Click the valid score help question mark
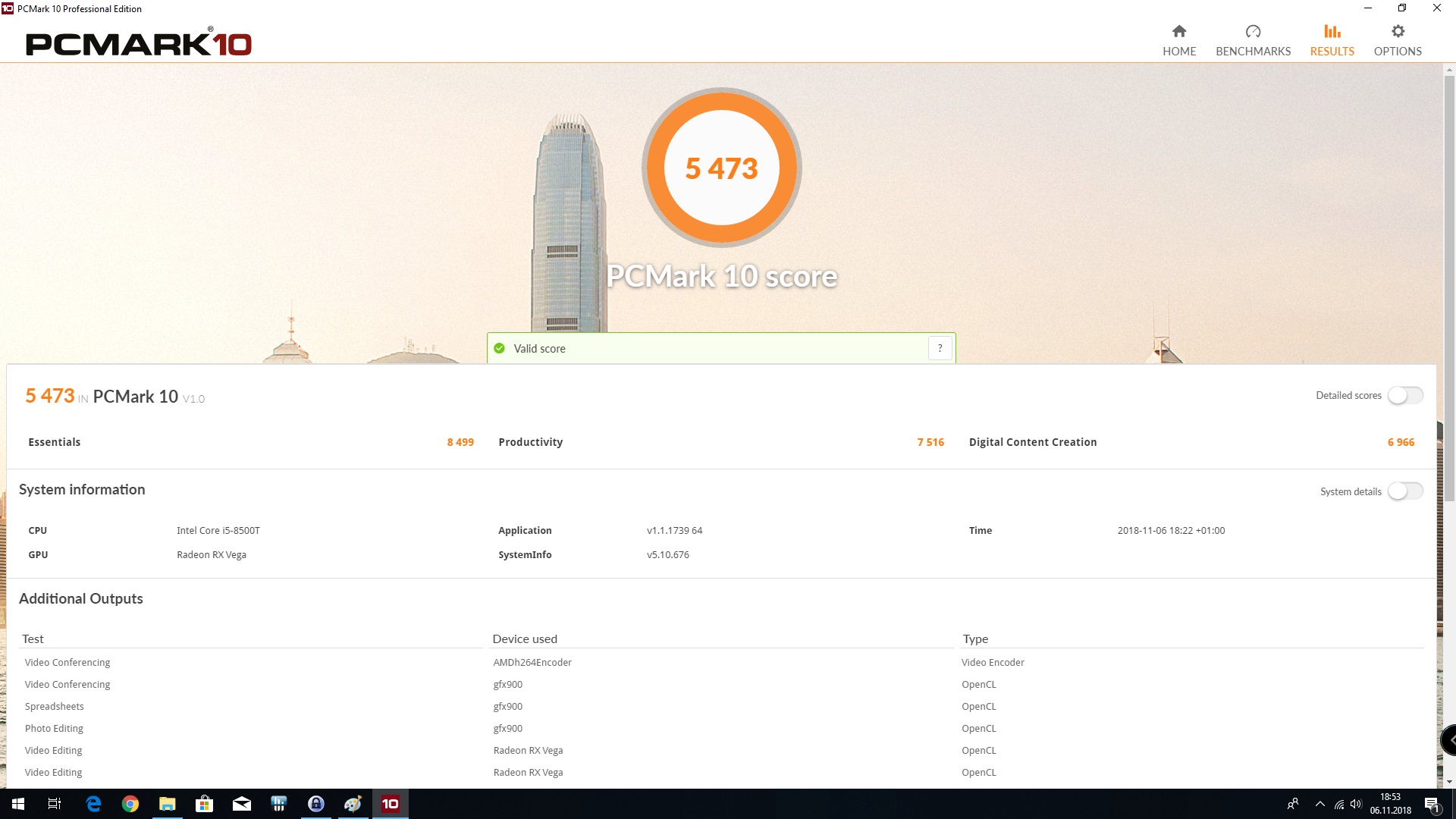Image resolution: width=1456 pixels, height=819 pixels. pyautogui.click(x=940, y=348)
